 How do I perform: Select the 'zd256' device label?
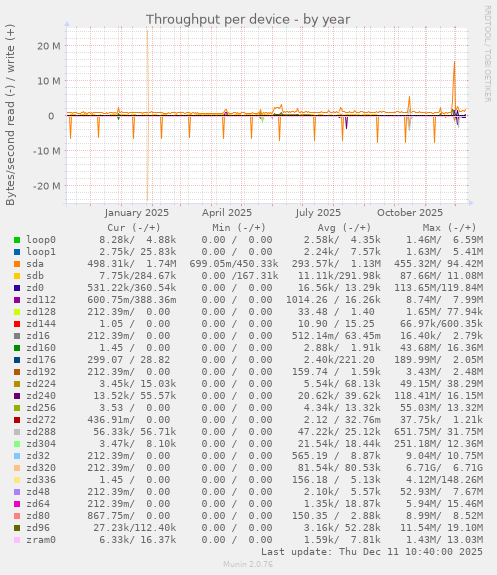pyautogui.click(x=41, y=408)
